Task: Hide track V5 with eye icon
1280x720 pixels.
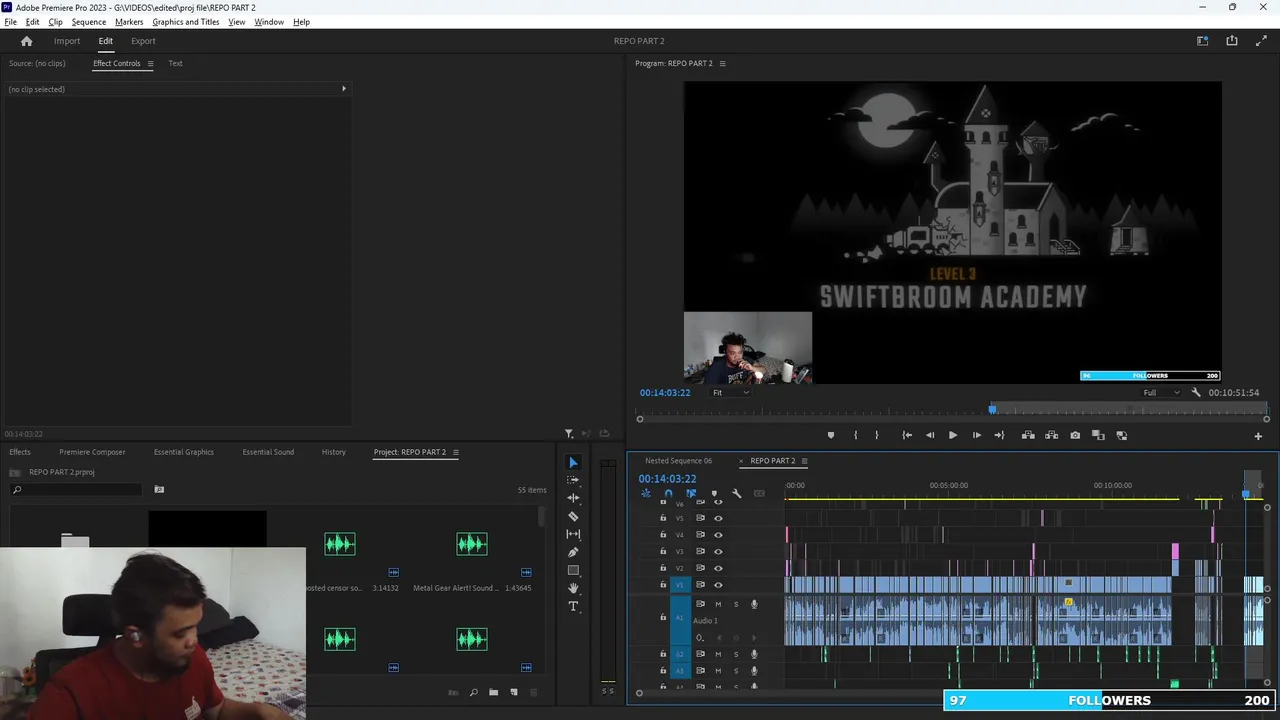Action: pyautogui.click(x=718, y=518)
